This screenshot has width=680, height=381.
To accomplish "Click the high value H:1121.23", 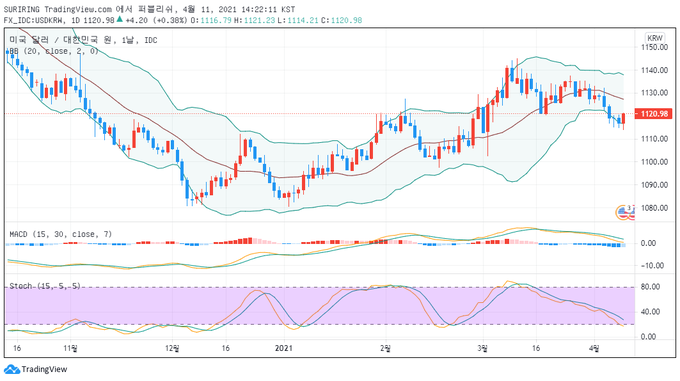I will point(255,20).
